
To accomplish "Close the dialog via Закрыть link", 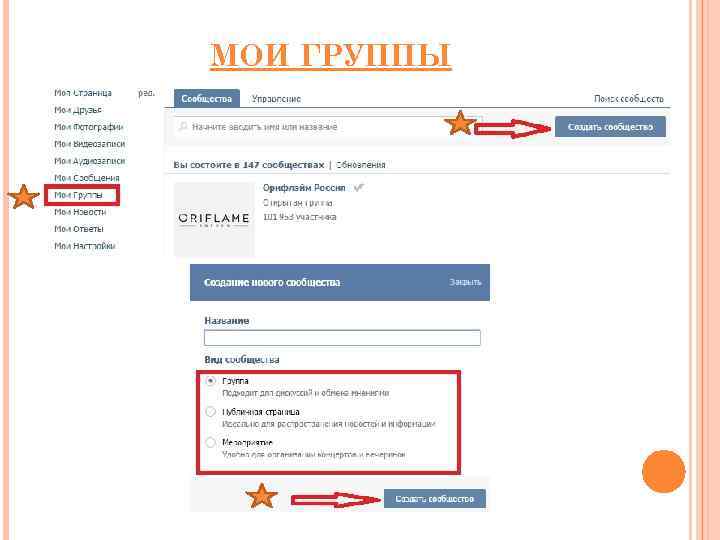I will pos(465,282).
